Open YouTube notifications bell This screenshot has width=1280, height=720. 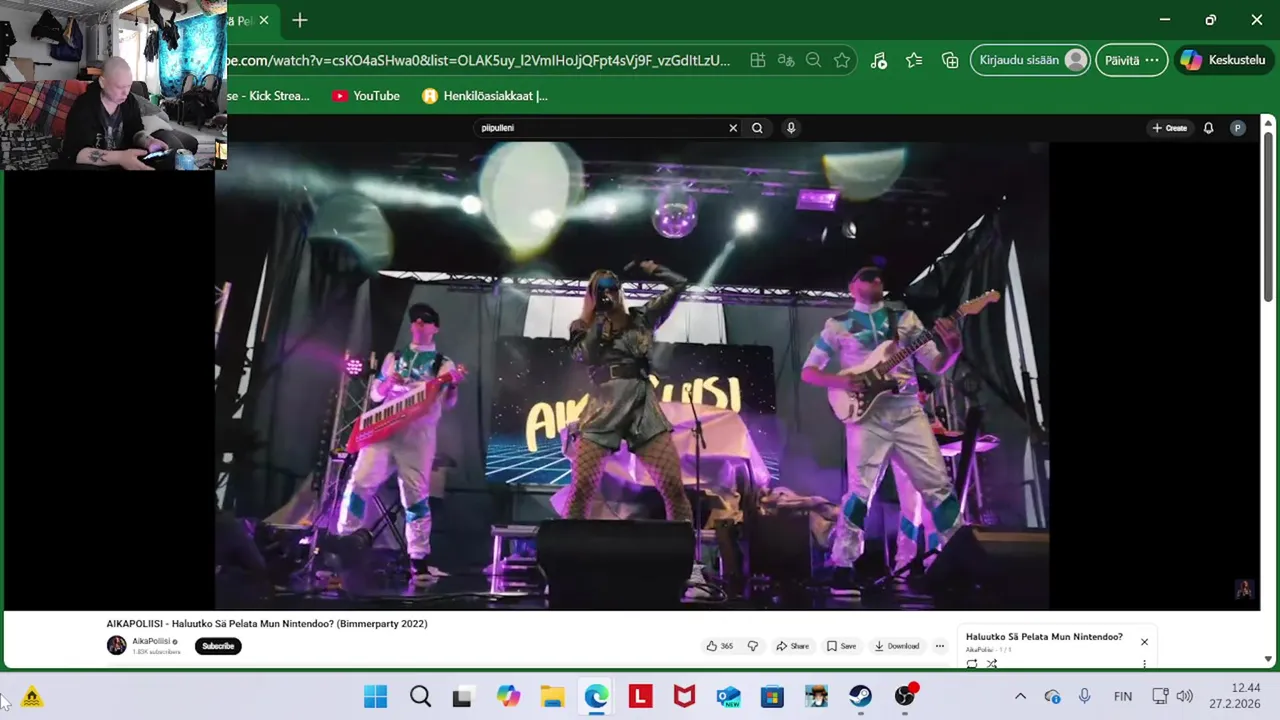(1208, 128)
